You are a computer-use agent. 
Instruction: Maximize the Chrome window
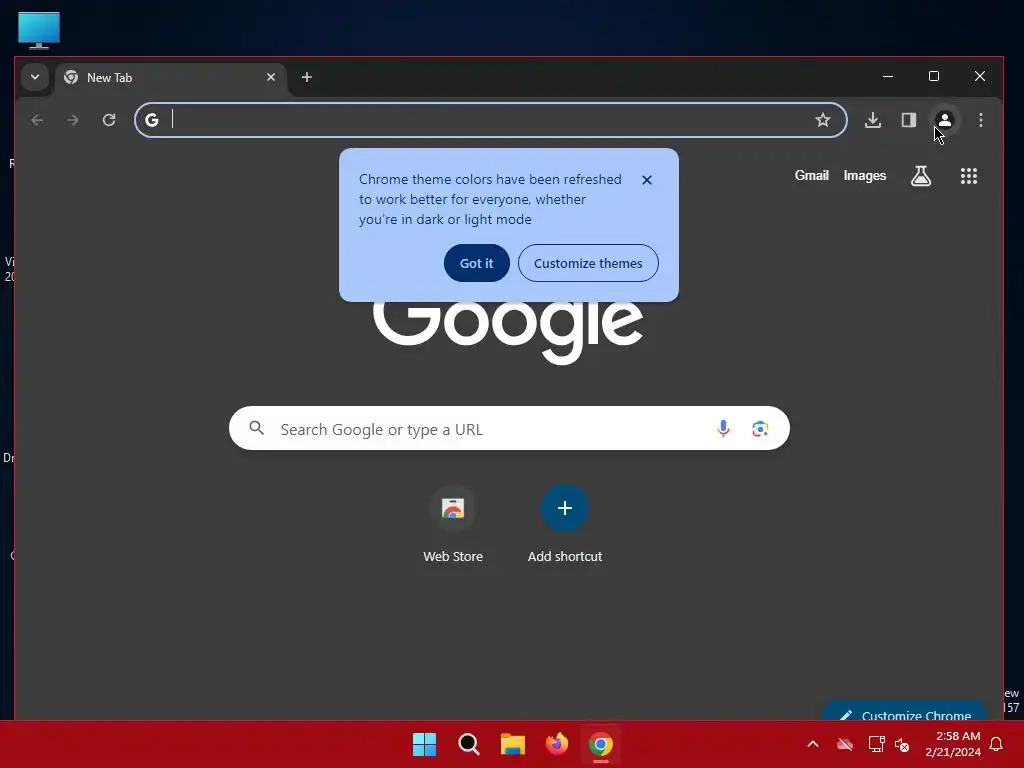(x=934, y=76)
